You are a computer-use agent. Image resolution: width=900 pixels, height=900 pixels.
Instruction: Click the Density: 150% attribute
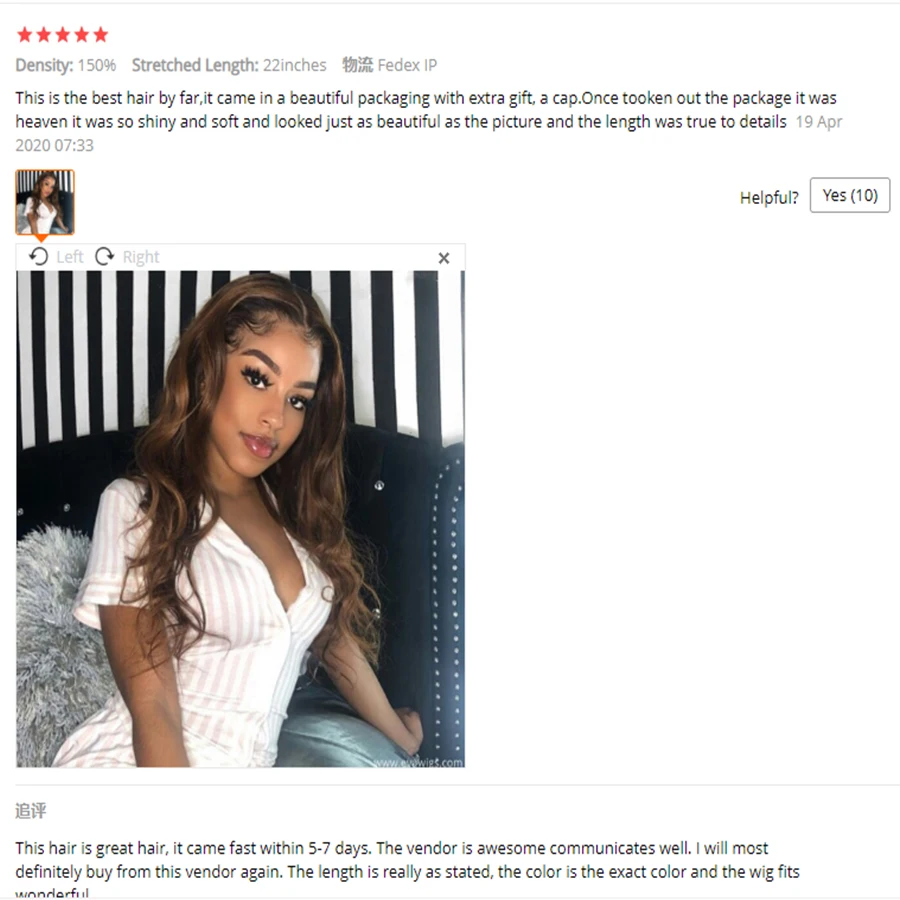pos(65,65)
